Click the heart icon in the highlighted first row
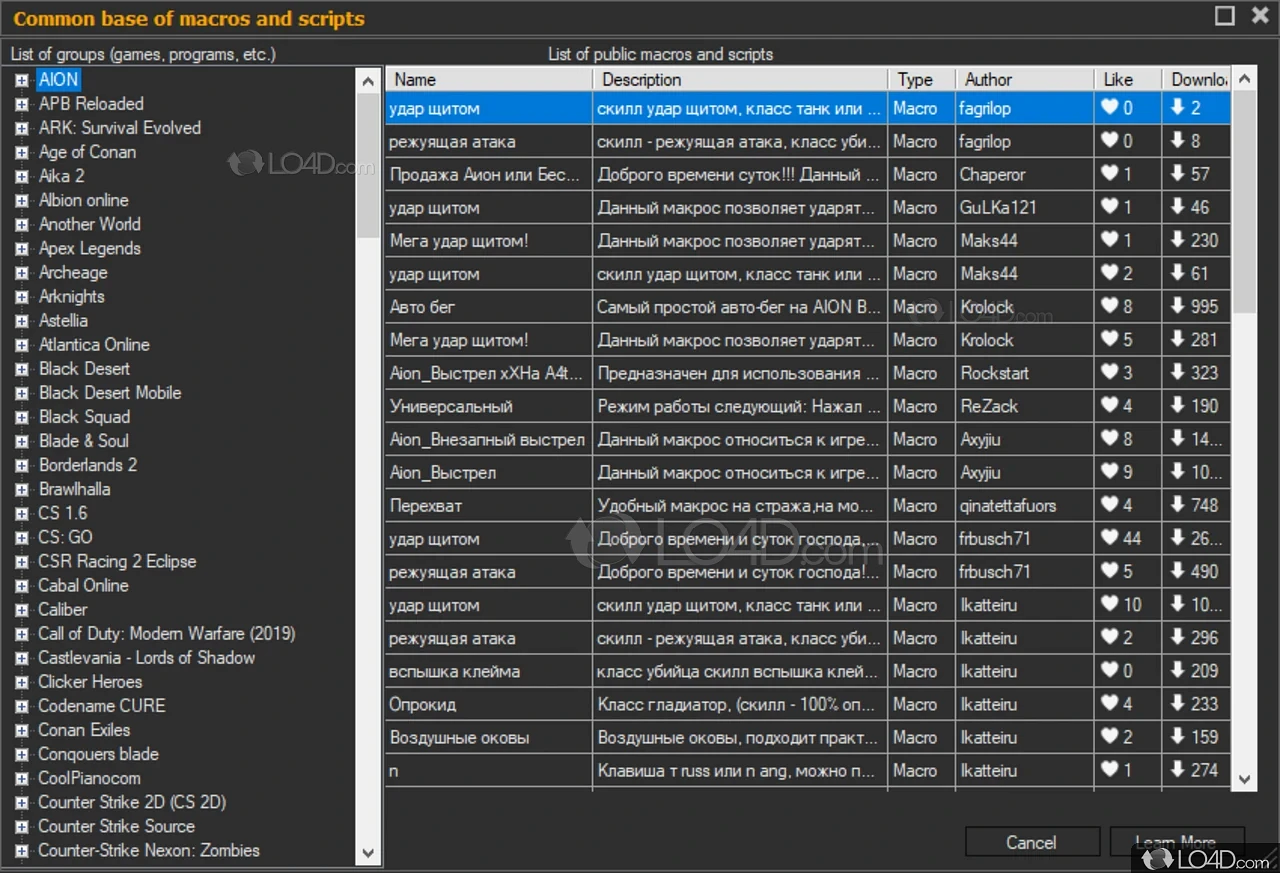This screenshot has height=873, width=1280. click(x=1109, y=108)
